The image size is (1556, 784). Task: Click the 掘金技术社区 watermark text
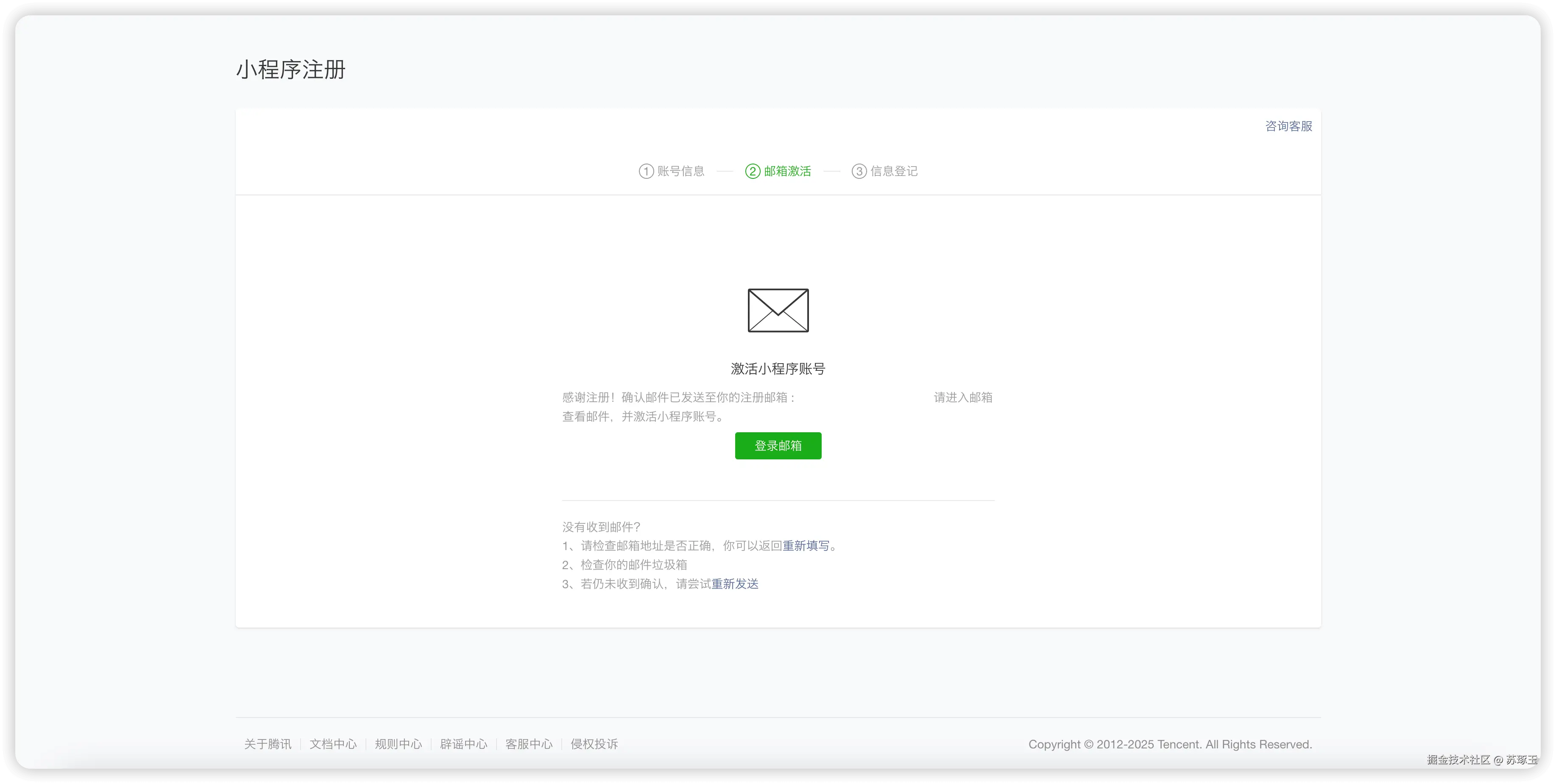click(x=1459, y=760)
